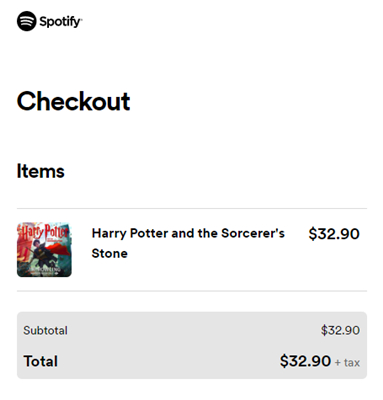Screen dimensions: 383x400
Task: Click the Items section heading
Action: coord(41,171)
